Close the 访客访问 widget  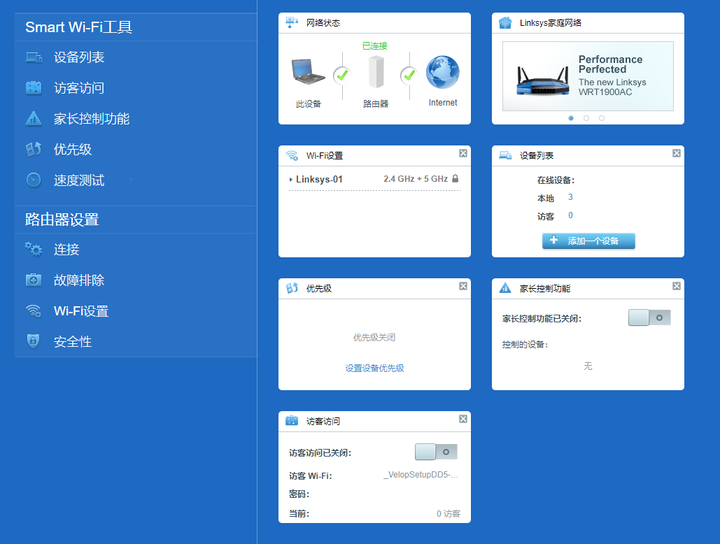463,419
